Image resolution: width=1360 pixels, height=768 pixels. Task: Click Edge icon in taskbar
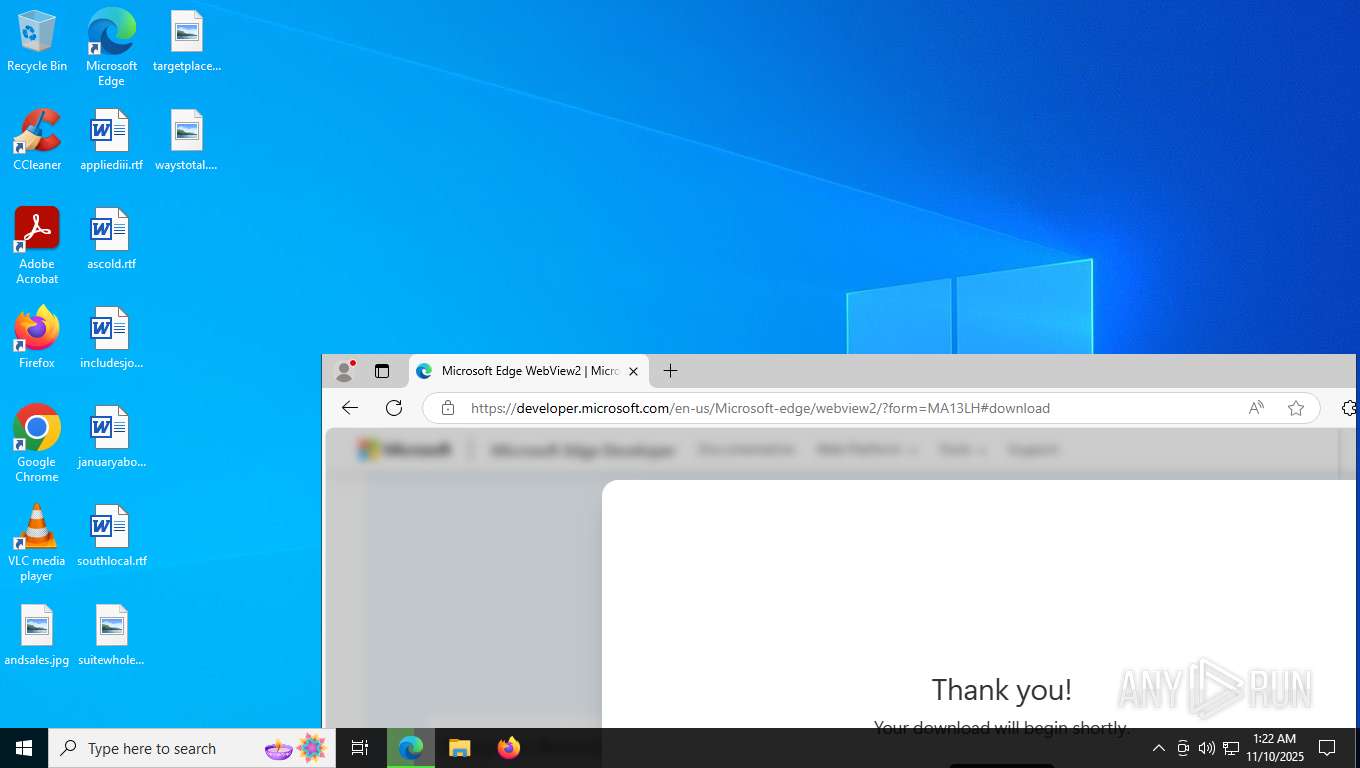(x=411, y=748)
